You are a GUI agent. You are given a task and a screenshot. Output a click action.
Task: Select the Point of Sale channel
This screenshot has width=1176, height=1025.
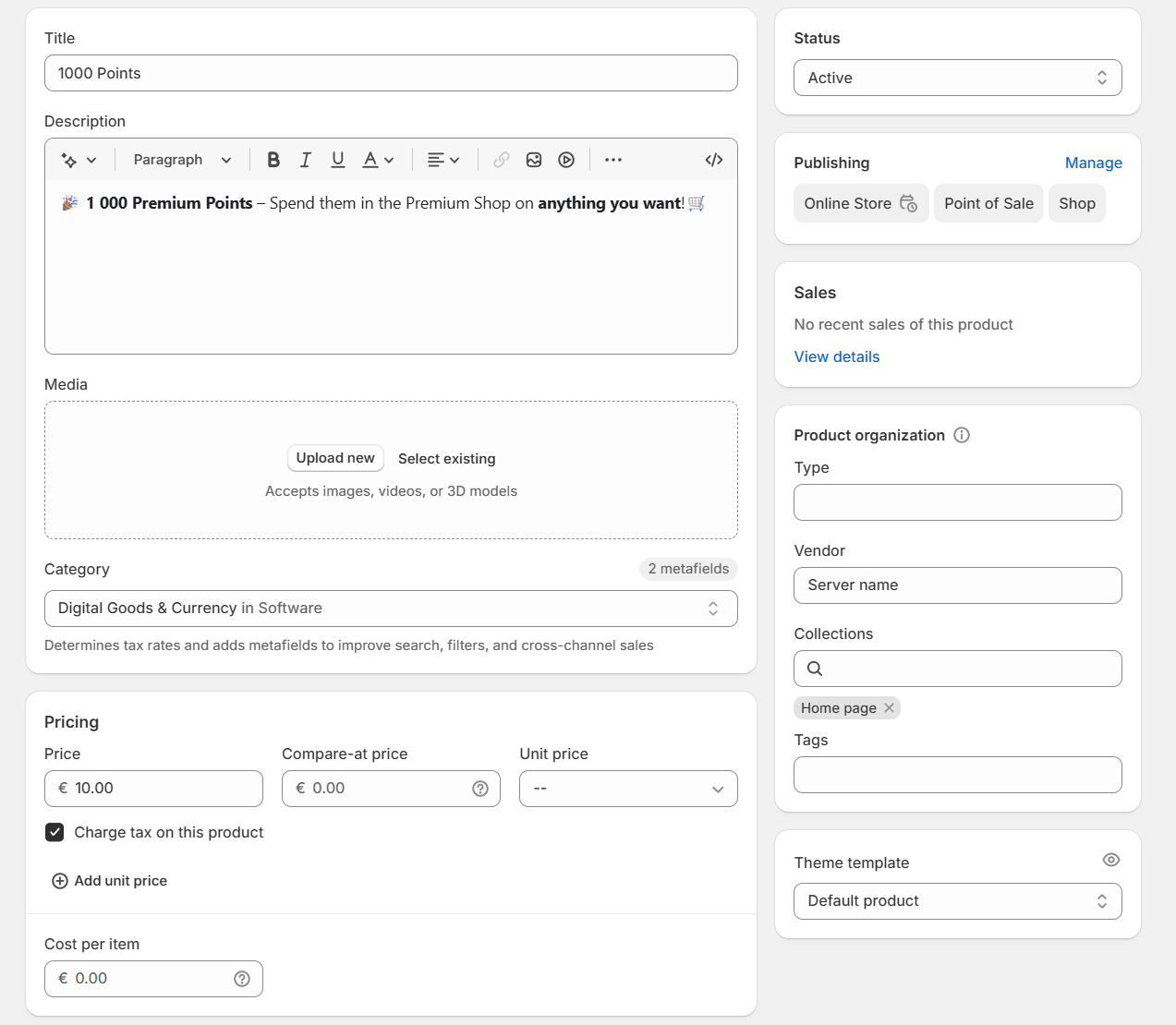(988, 203)
